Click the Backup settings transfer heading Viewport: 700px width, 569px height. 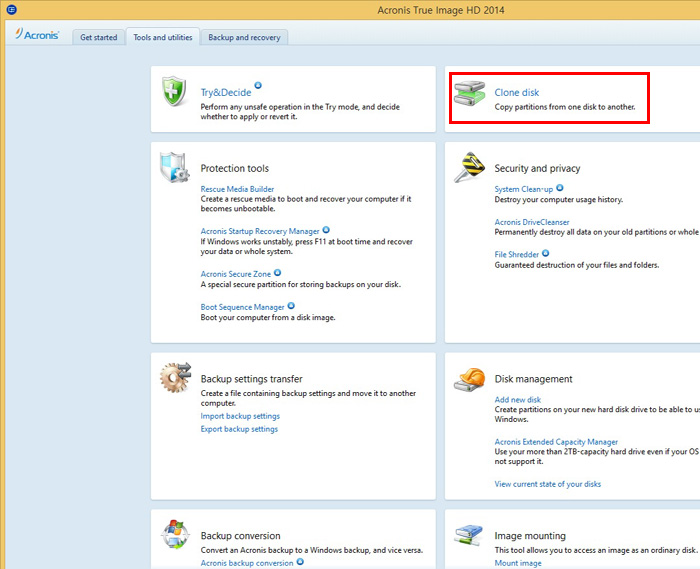[251, 379]
